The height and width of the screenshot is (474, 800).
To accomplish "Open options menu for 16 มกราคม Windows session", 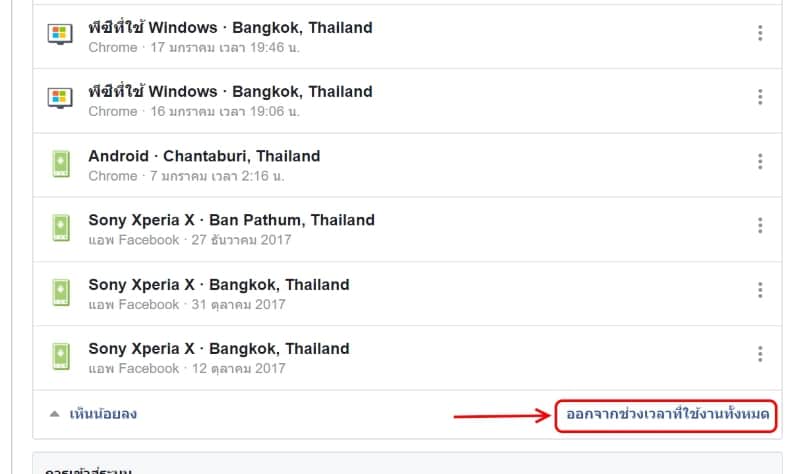I will (x=760, y=98).
